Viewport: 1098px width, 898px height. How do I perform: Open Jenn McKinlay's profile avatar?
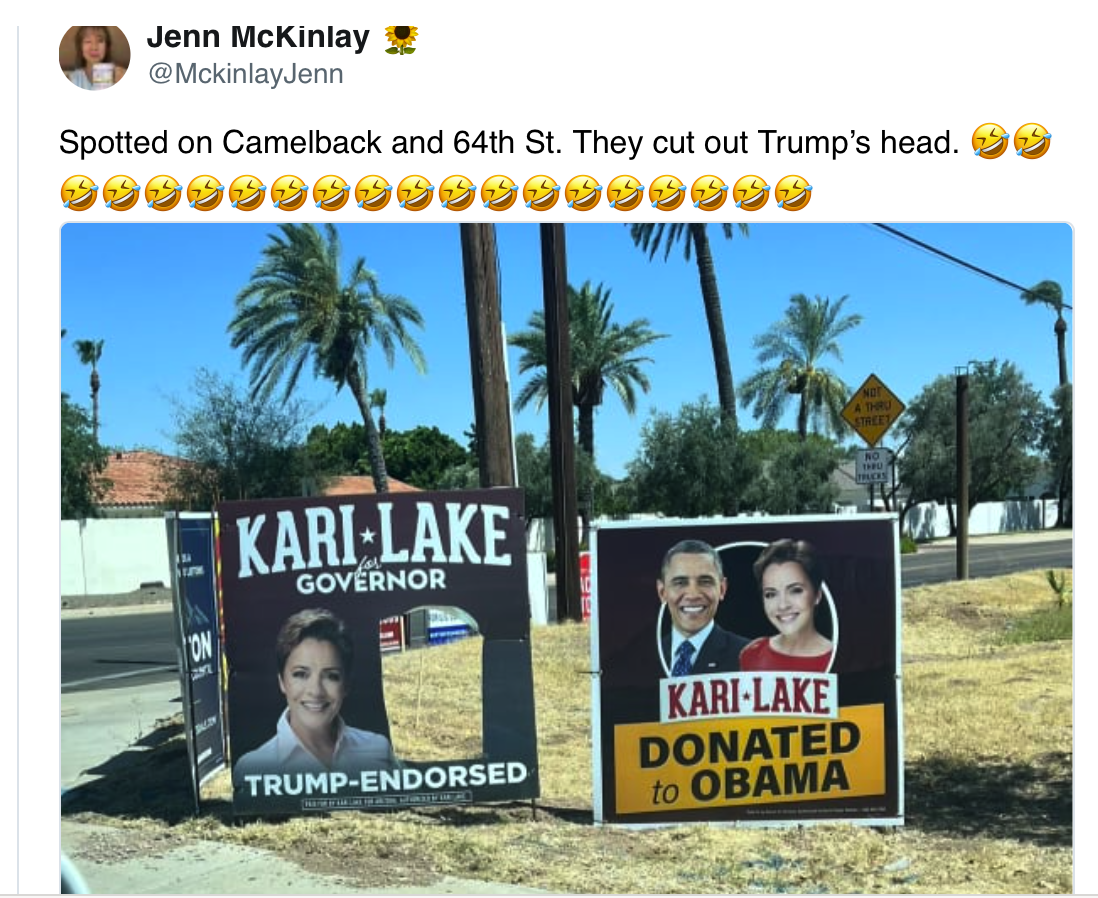click(x=95, y=57)
